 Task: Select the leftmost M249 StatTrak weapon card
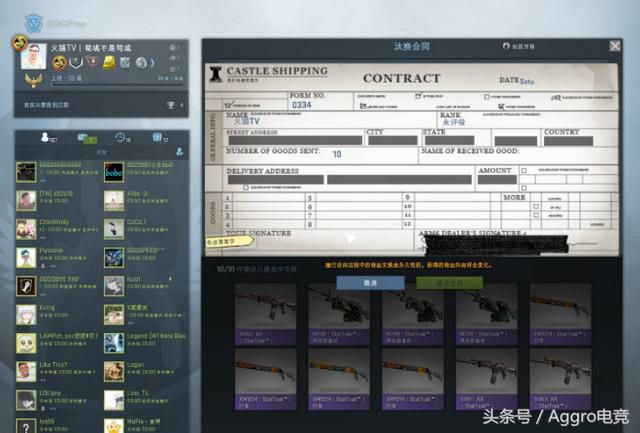(339, 314)
